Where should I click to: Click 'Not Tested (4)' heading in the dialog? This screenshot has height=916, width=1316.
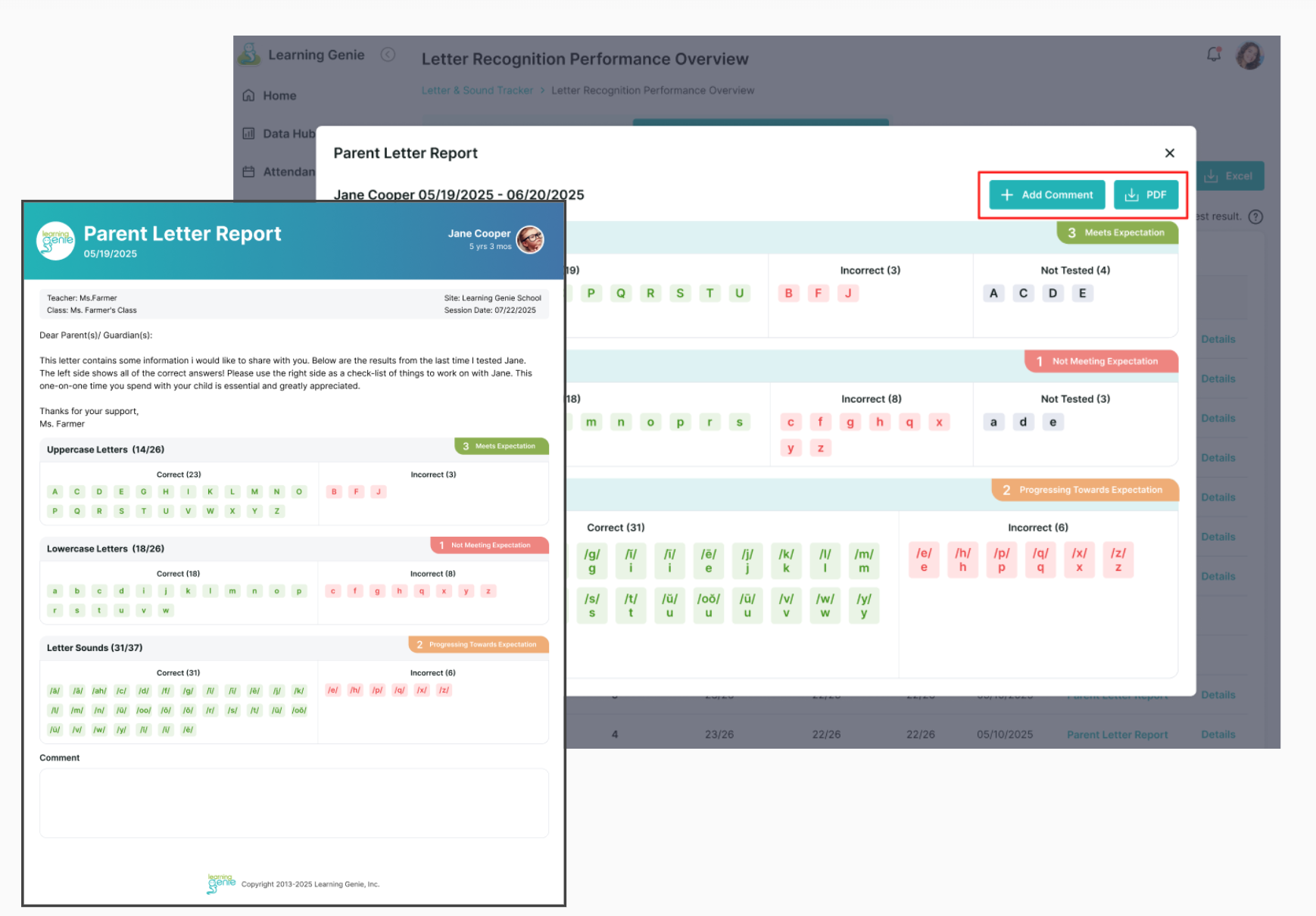[1075, 270]
